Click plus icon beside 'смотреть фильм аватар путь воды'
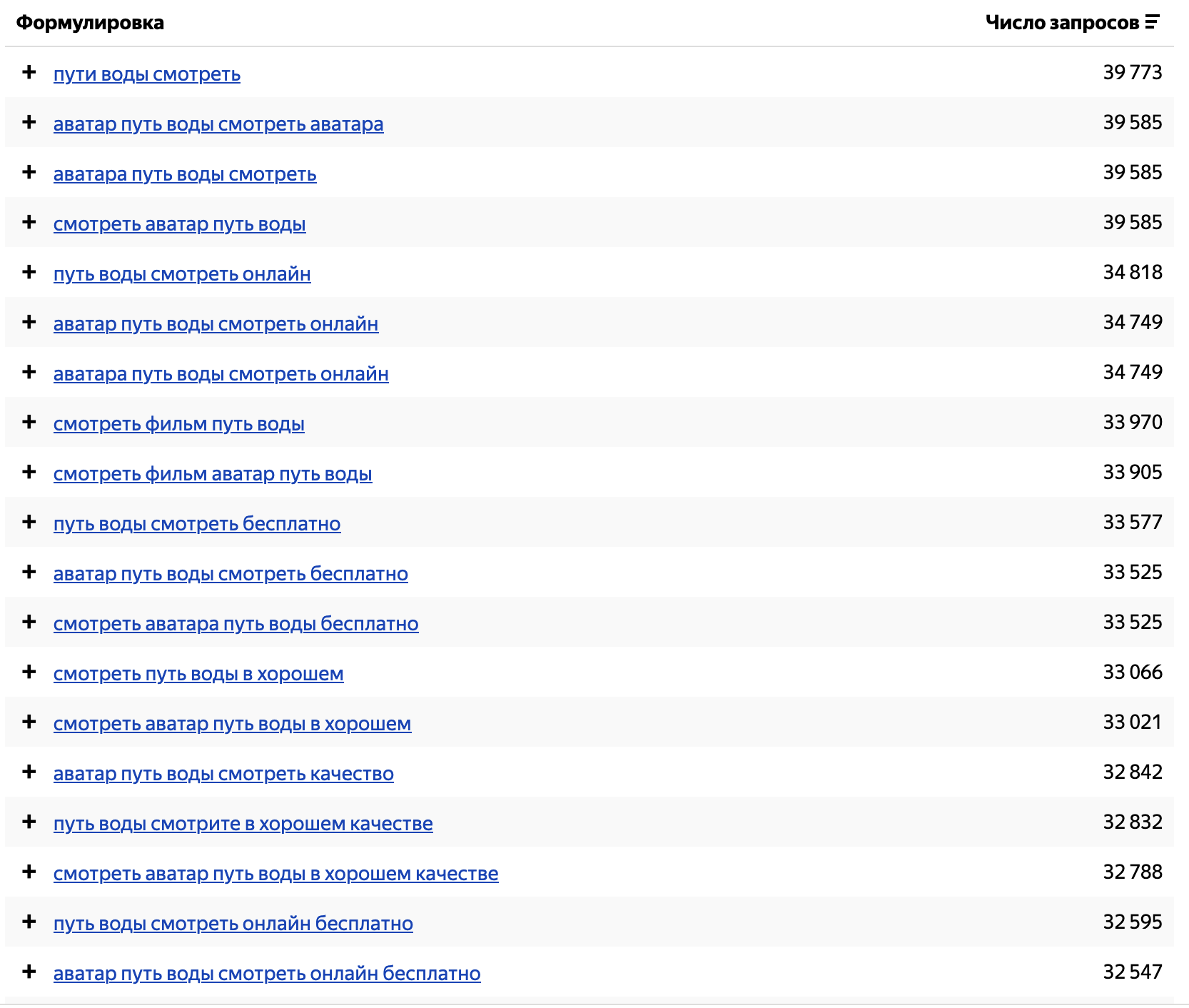1189x1008 pixels. pyautogui.click(x=29, y=472)
